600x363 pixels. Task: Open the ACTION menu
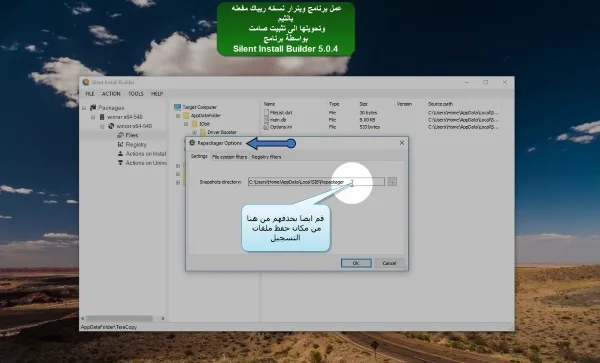click(x=111, y=94)
